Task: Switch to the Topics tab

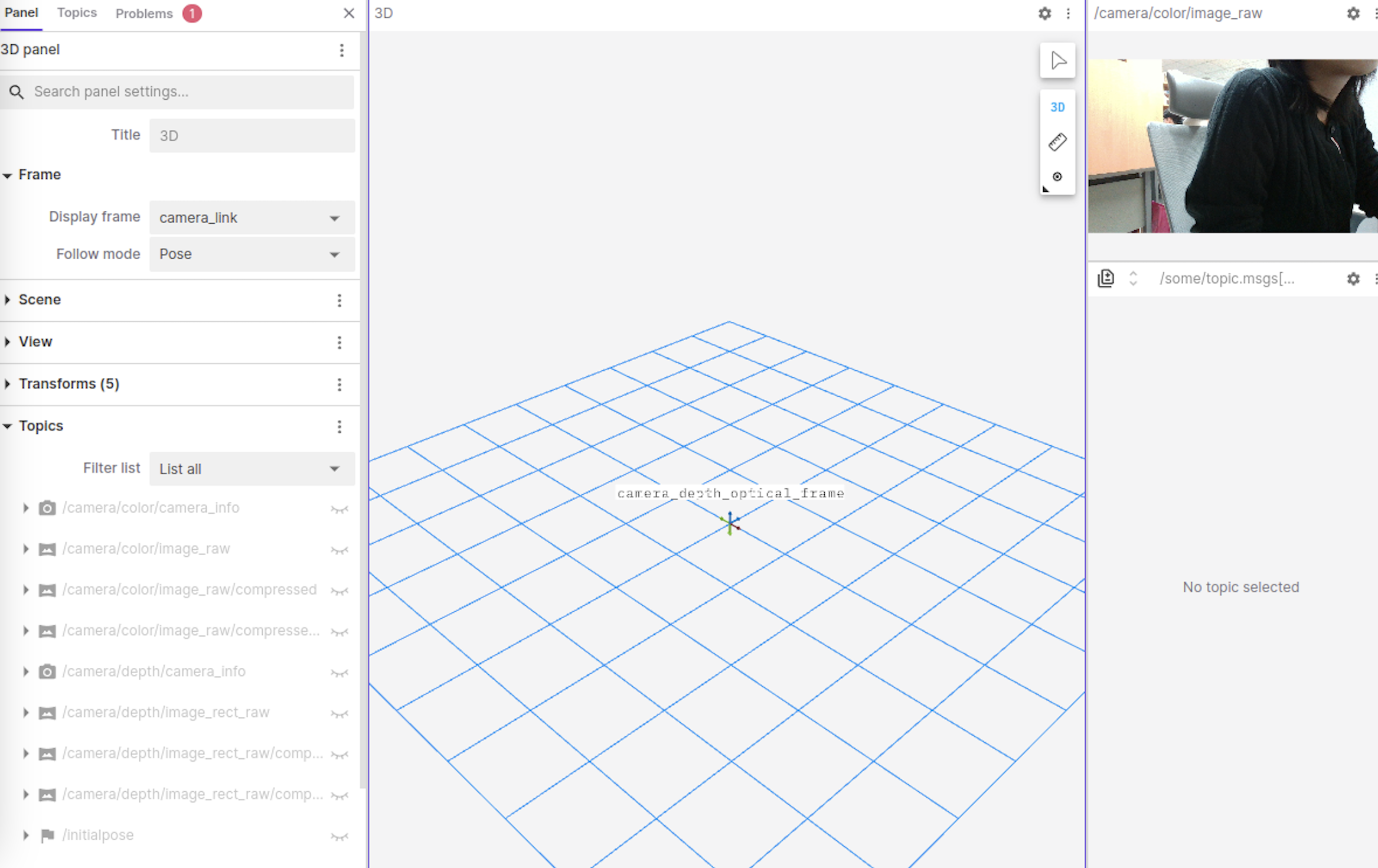Action: click(77, 13)
